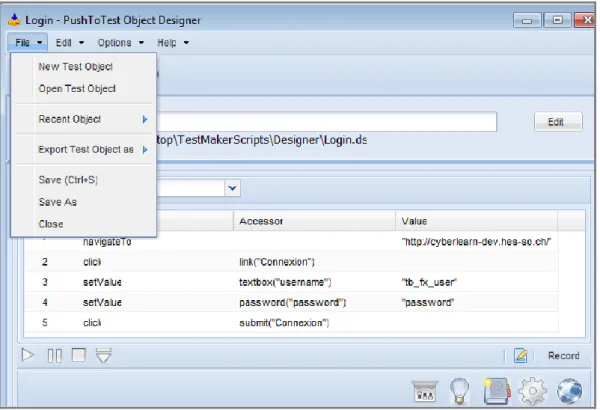Click the test object name input field
Image resolution: width=600 pixels, height=410 pixels.
click(326, 122)
